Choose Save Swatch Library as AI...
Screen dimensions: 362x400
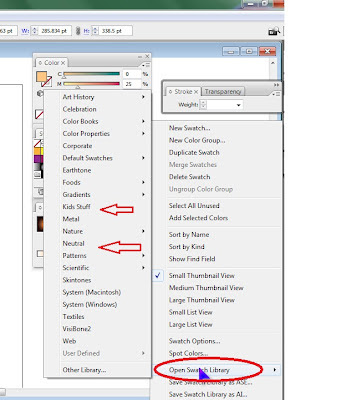click(x=217, y=394)
